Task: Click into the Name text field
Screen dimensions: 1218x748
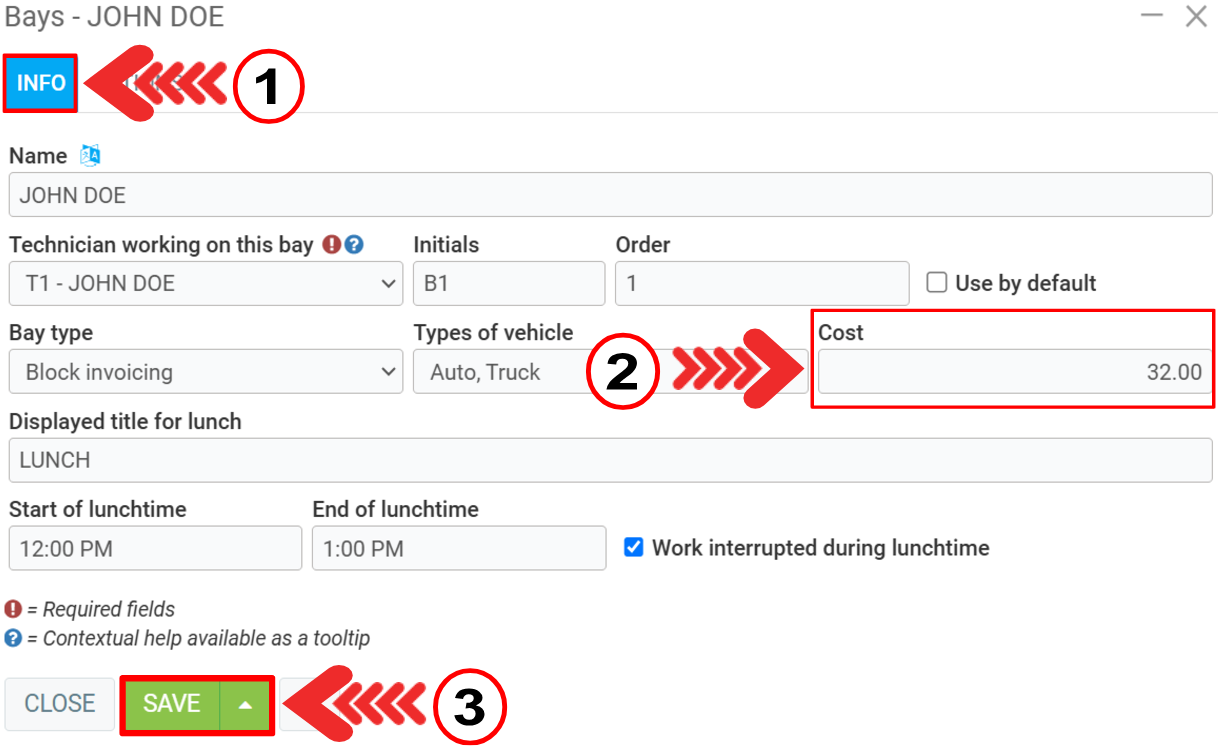Action: (x=610, y=195)
